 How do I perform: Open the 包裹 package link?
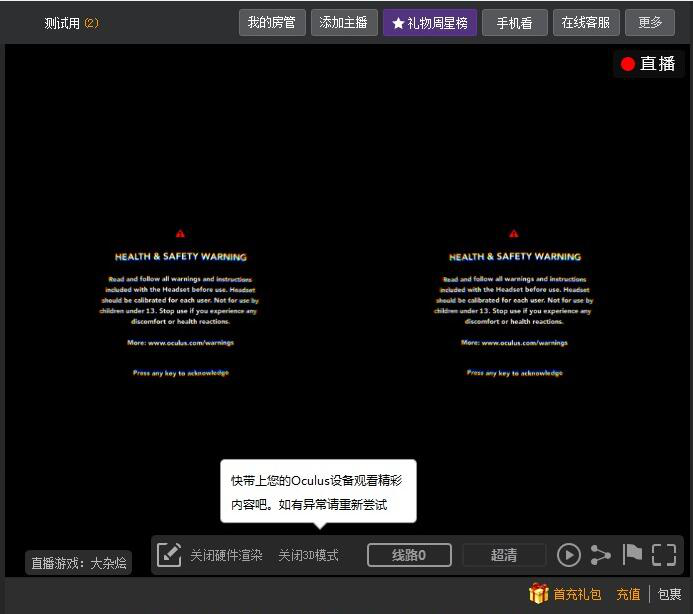(x=669, y=594)
